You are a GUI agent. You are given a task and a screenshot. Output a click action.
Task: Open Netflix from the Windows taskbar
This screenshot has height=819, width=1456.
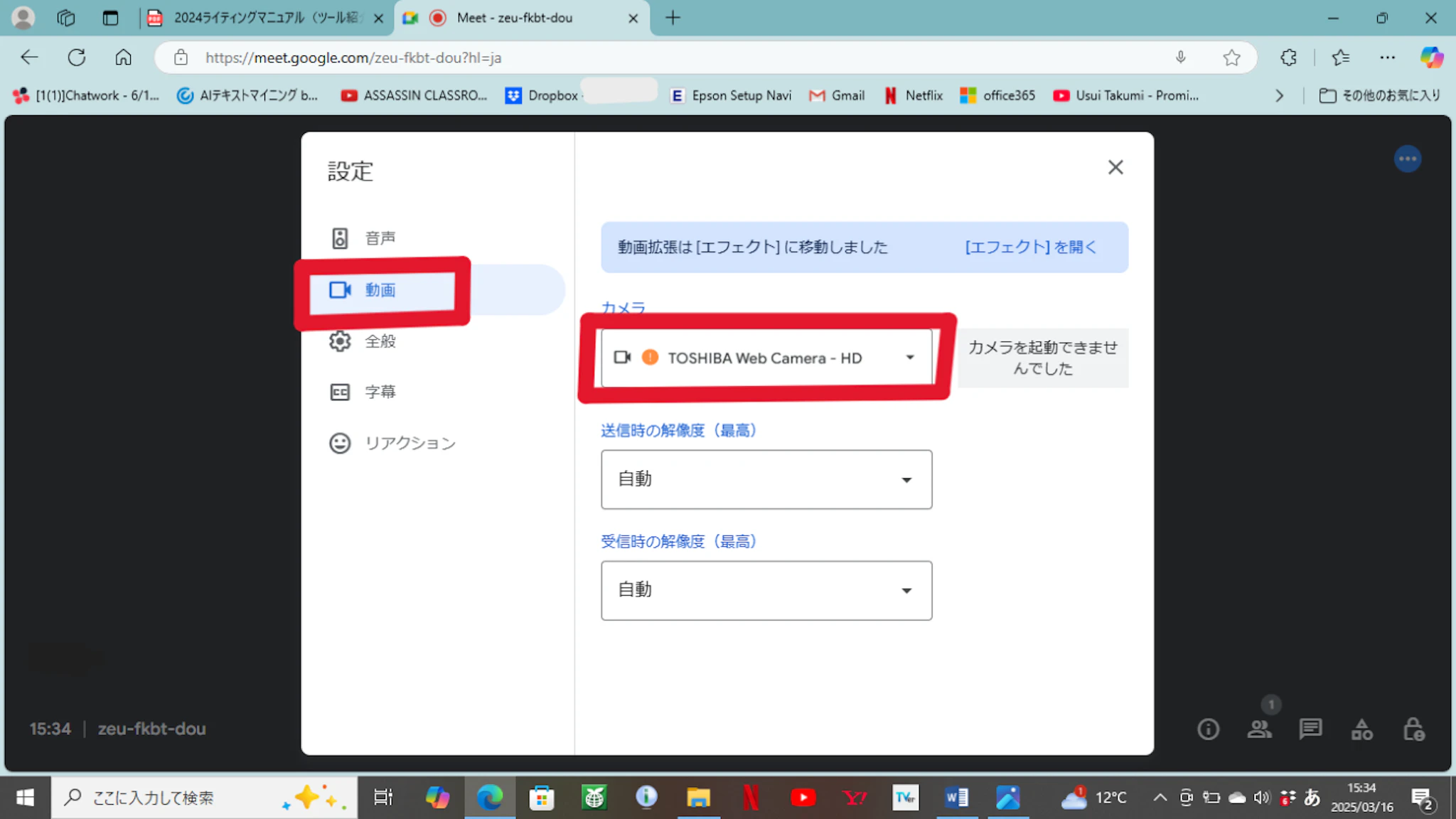(750, 798)
